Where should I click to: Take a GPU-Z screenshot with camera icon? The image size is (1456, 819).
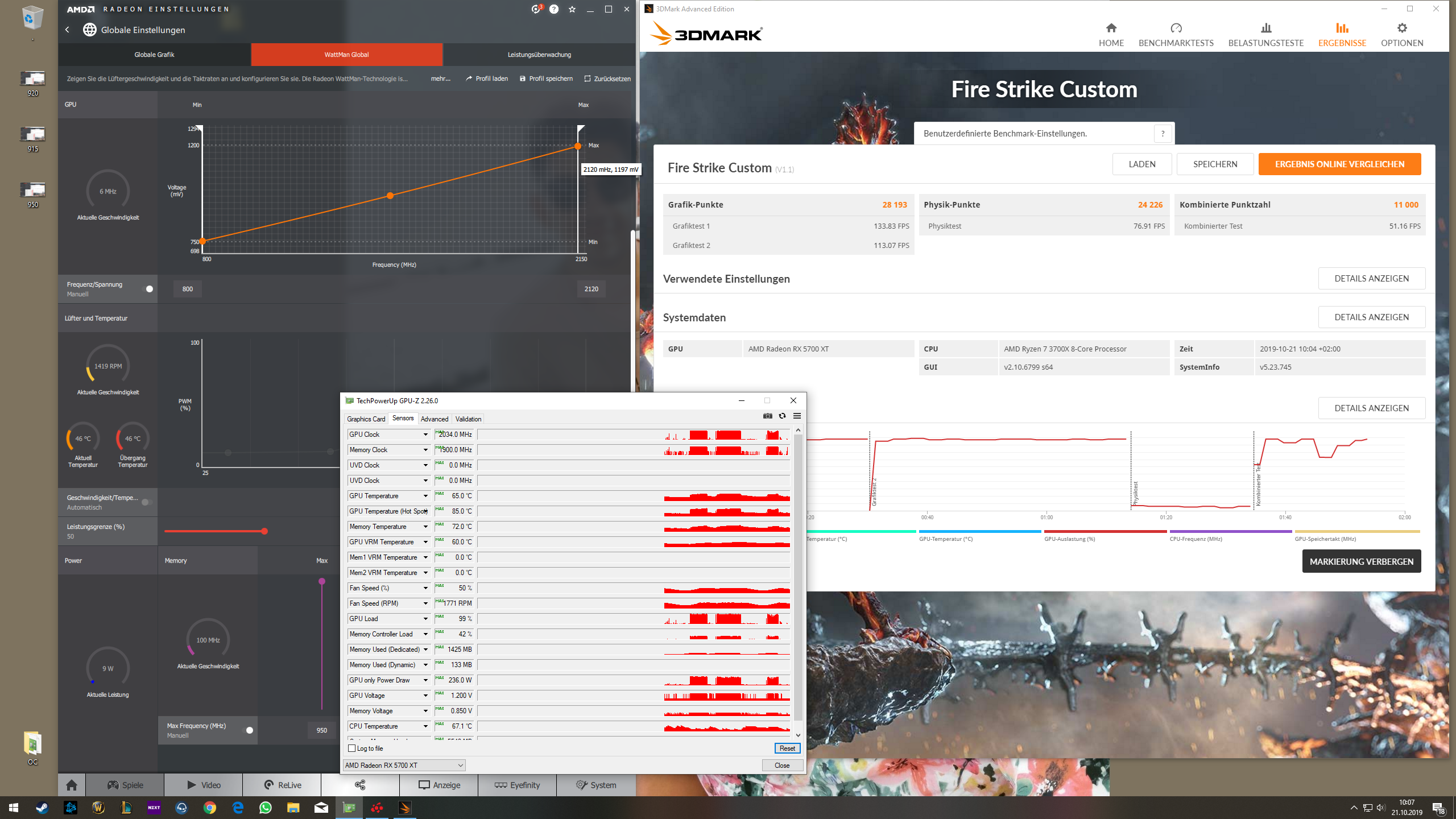click(x=767, y=416)
